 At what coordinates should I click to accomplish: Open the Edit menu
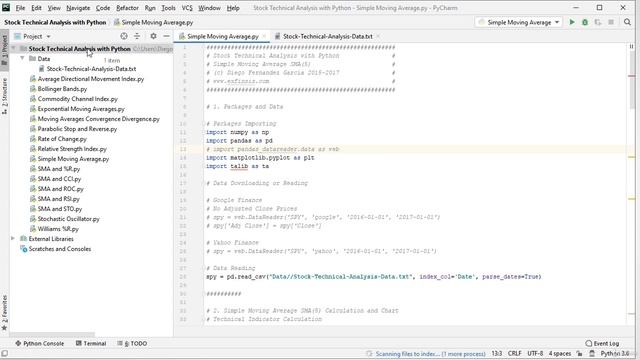coord(36,8)
